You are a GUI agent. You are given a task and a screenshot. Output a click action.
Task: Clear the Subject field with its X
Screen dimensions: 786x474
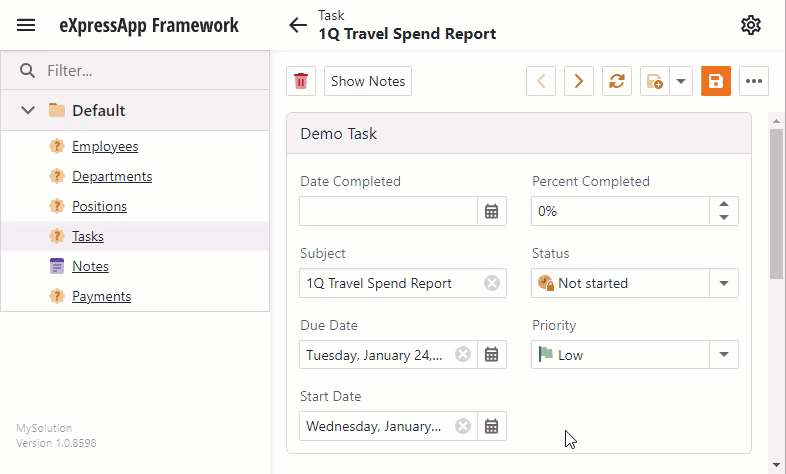(x=492, y=283)
